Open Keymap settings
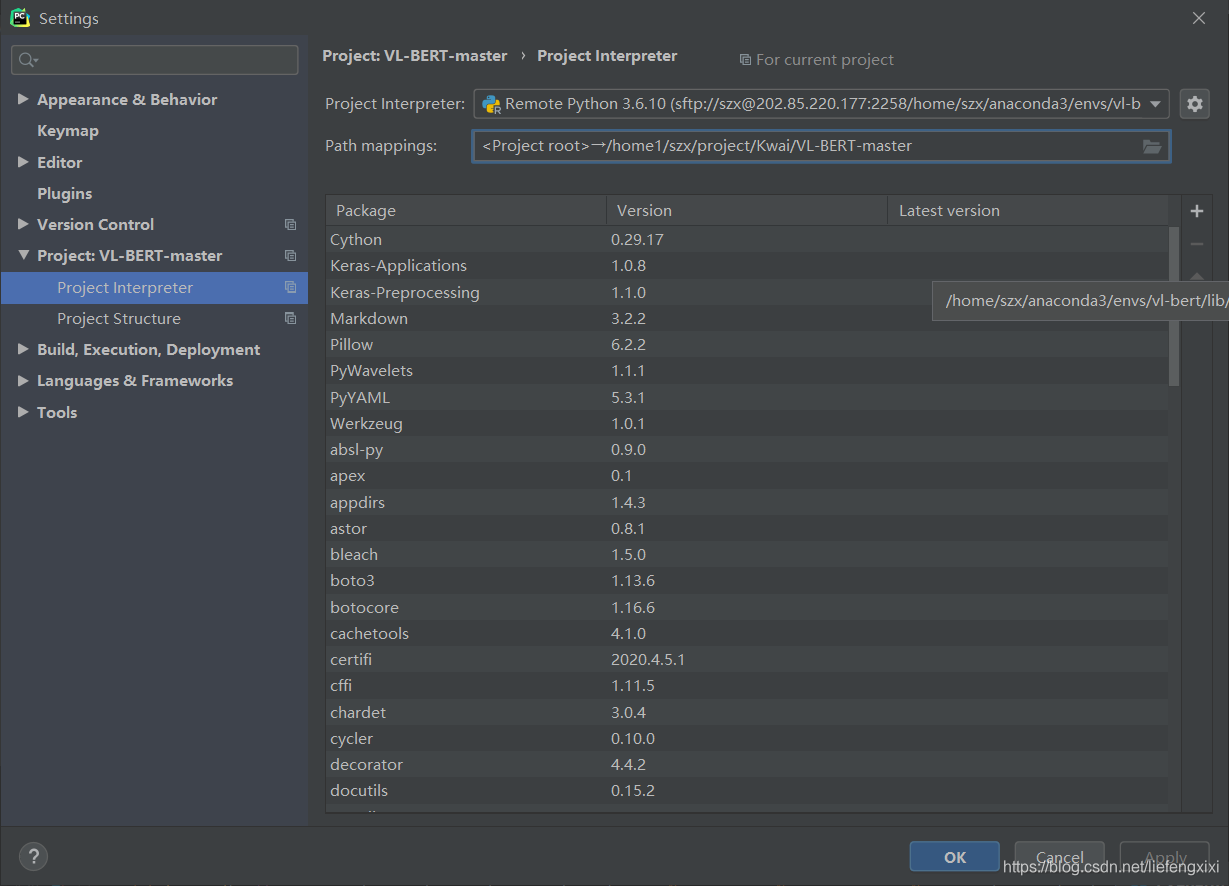The image size is (1229, 886). [68, 131]
